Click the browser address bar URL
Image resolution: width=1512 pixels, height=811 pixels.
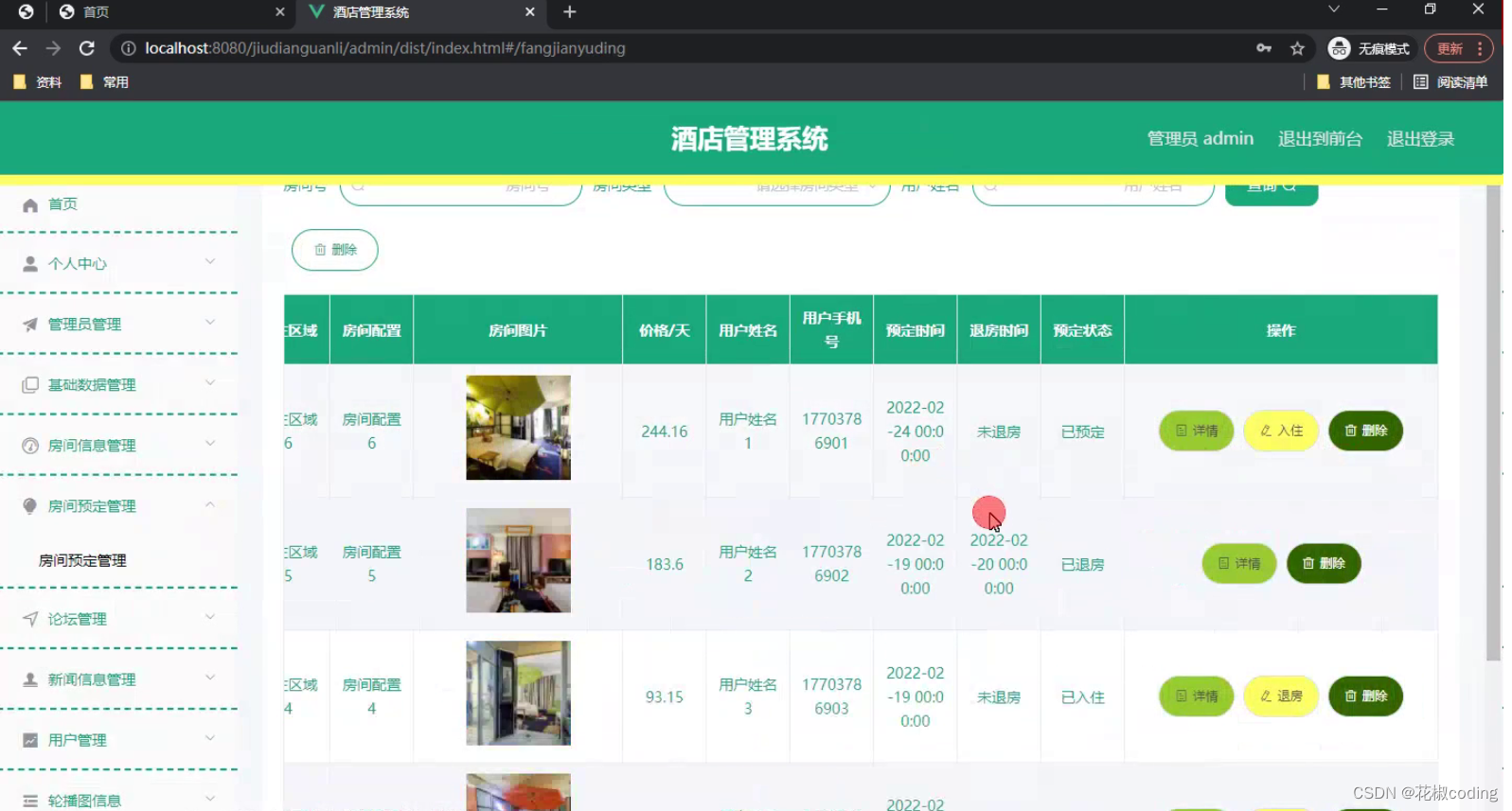coord(384,48)
